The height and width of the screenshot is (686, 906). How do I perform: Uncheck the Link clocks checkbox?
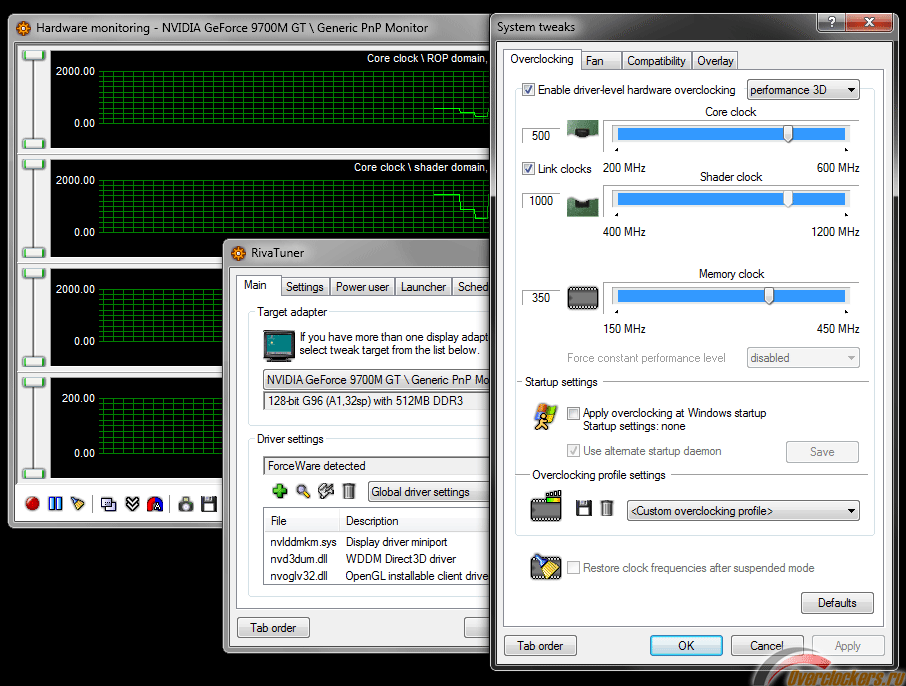(529, 169)
